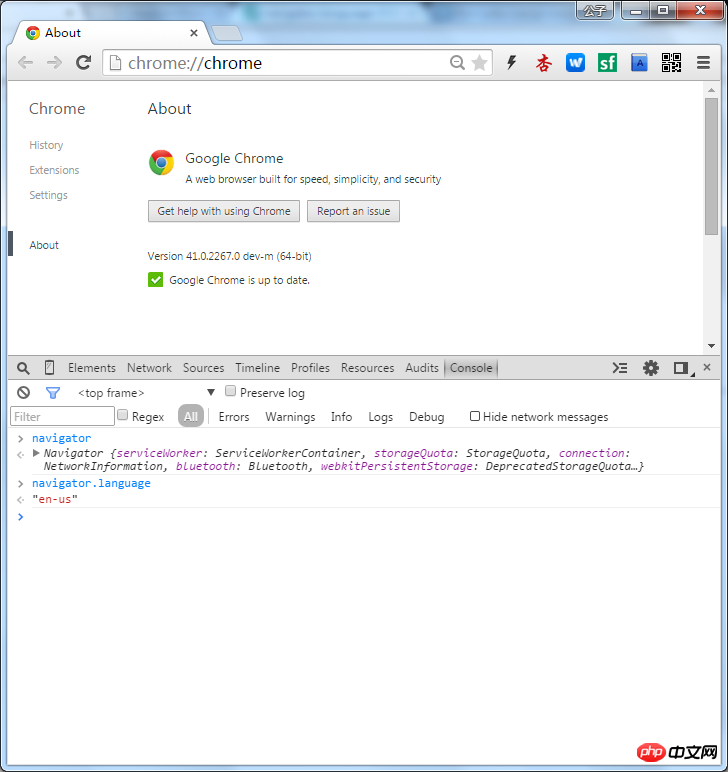Switch to the Profiles tab
The width and height of the screenshot is (728, 772).
coord(310,368)
